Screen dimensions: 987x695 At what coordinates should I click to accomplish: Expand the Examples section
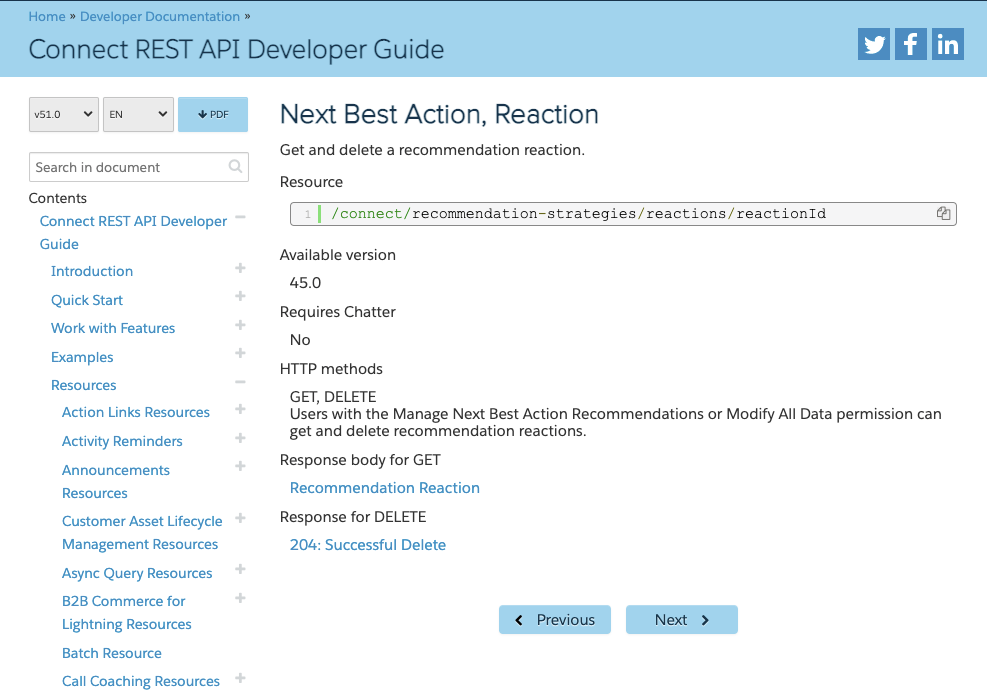coord(240,353)
